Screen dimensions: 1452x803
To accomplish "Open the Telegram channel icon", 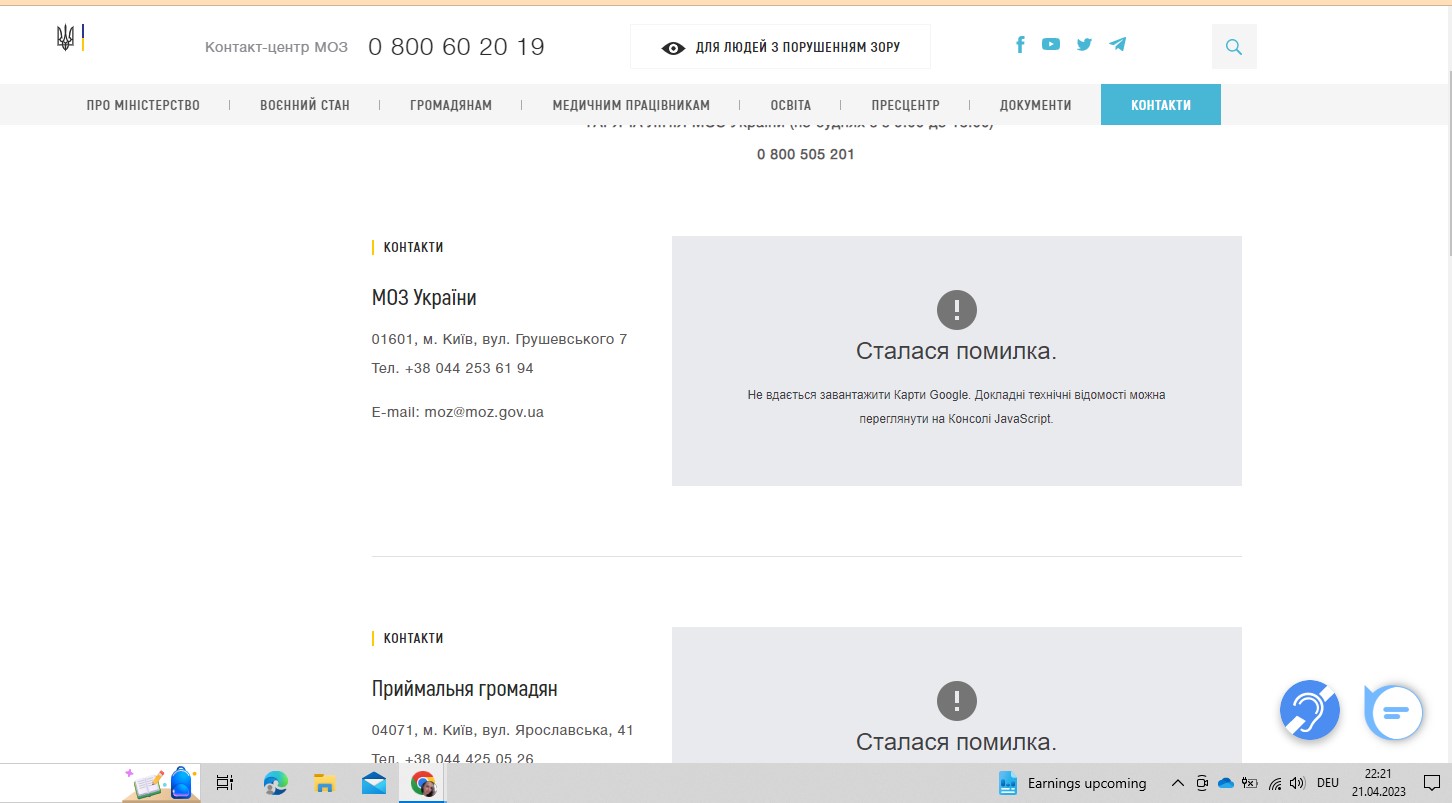I will (x=1118, y=44).
